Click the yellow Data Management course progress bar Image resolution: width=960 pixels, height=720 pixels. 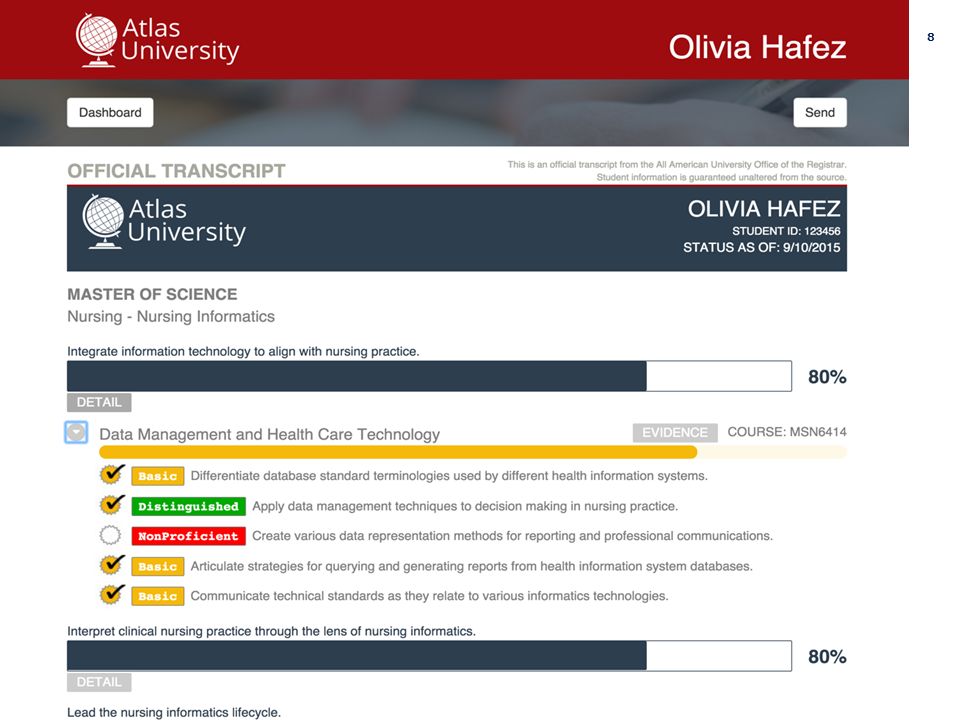pyautogui.click(x=473, y=452)
